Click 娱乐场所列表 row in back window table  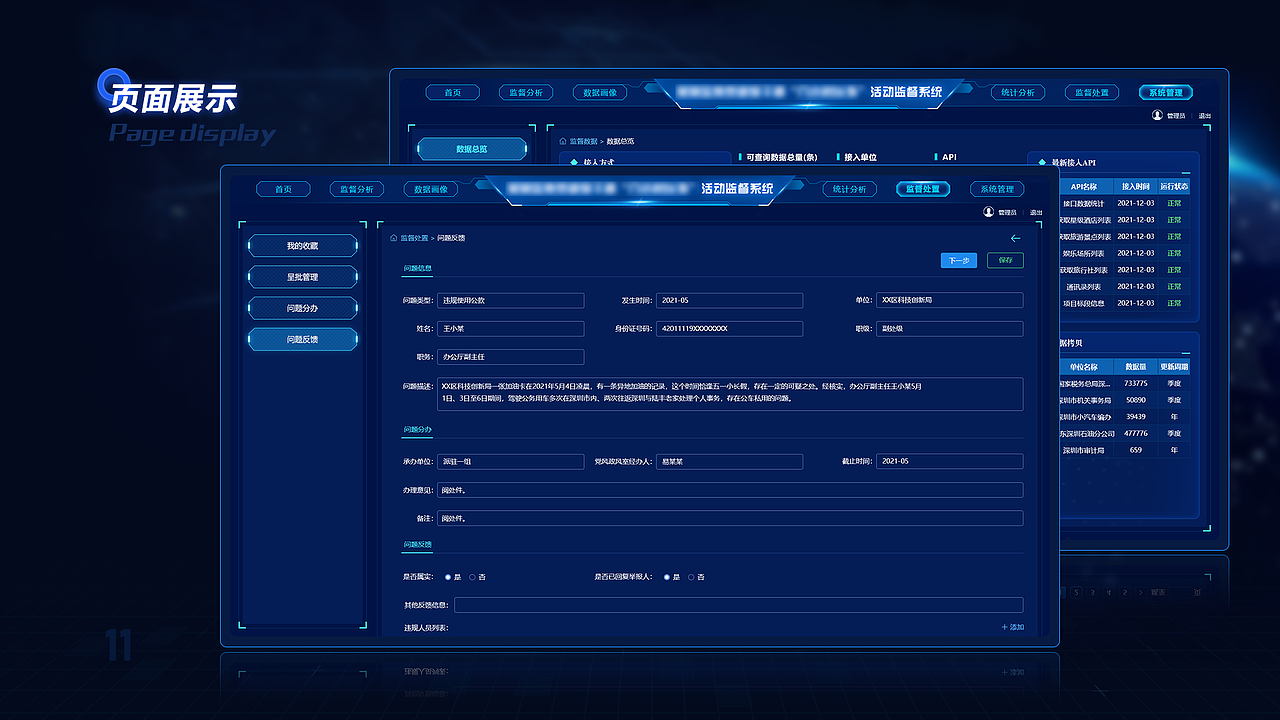(x=1124, y=253)
